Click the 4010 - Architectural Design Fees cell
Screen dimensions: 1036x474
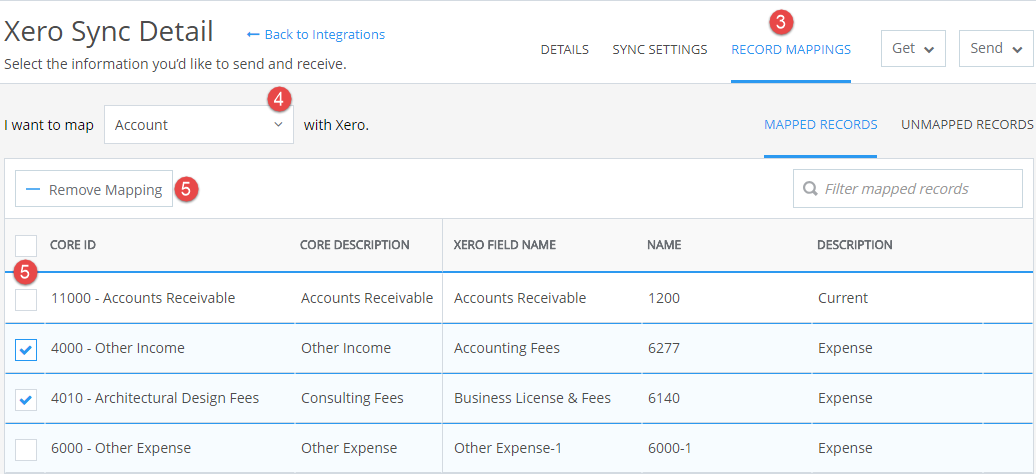click(x=155, y=399)
